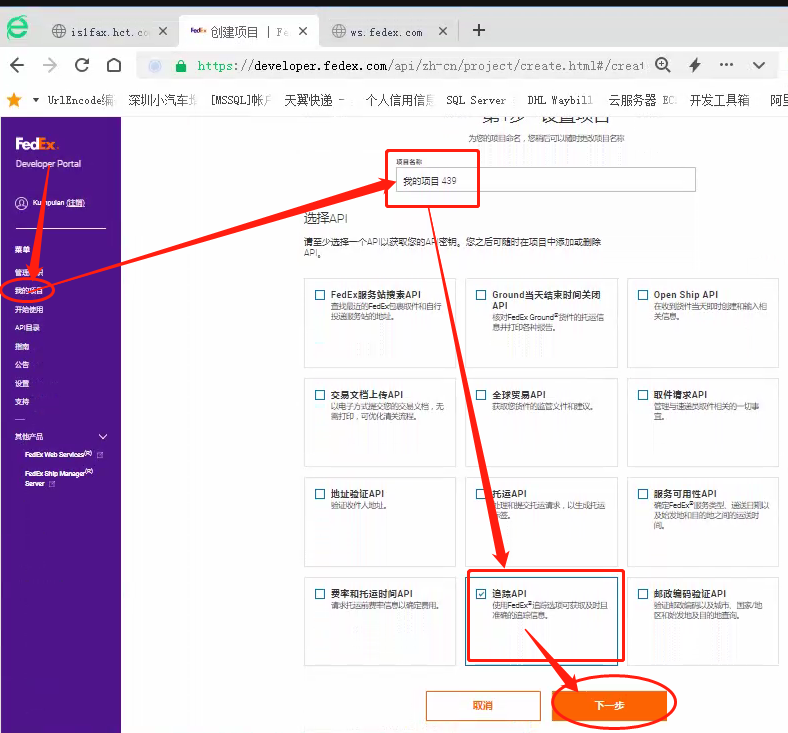Screen dimensions: 788x733
Task: Reload the page with the refresh icon
Action: point(82,65)
